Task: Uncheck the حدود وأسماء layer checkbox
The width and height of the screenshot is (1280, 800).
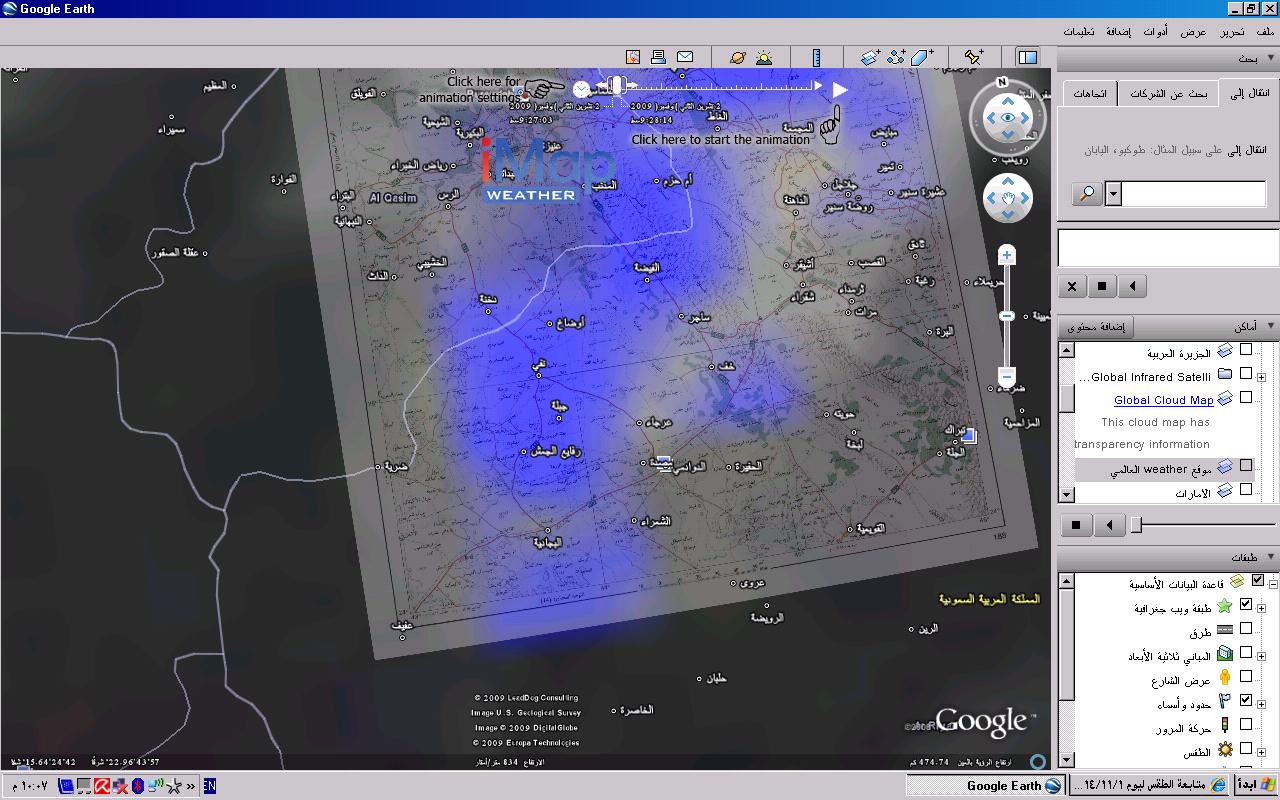Action: click(1246, 701)
